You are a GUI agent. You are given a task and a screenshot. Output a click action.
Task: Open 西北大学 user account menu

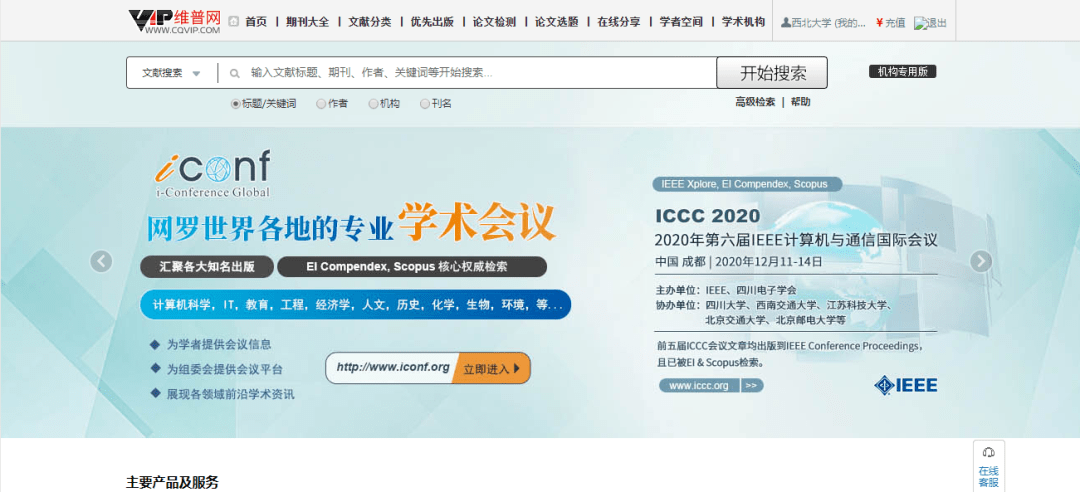click(x=823, y=22)
